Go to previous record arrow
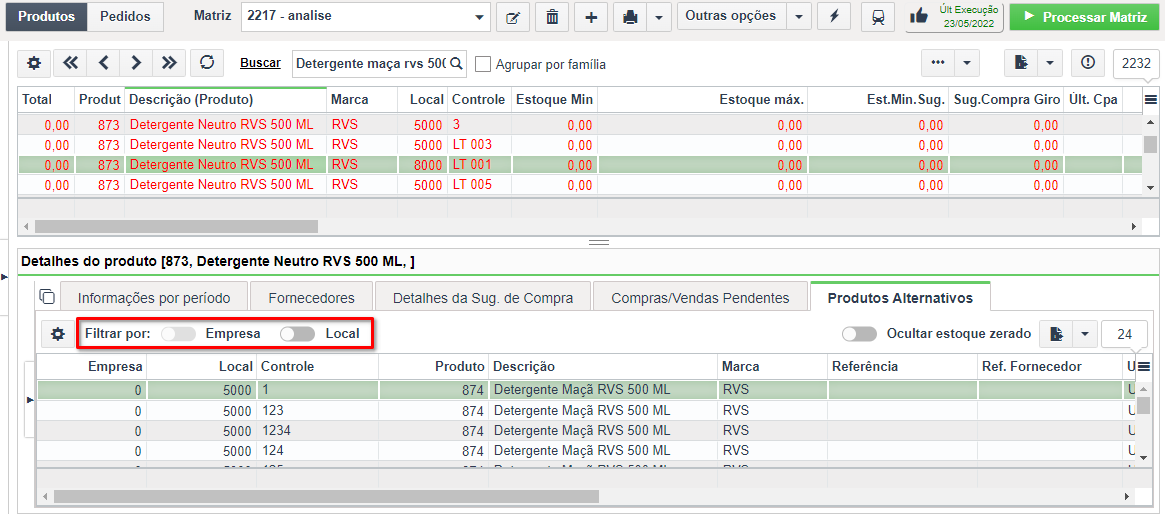The image size is (1165, 520). click(x=103, y=64)
